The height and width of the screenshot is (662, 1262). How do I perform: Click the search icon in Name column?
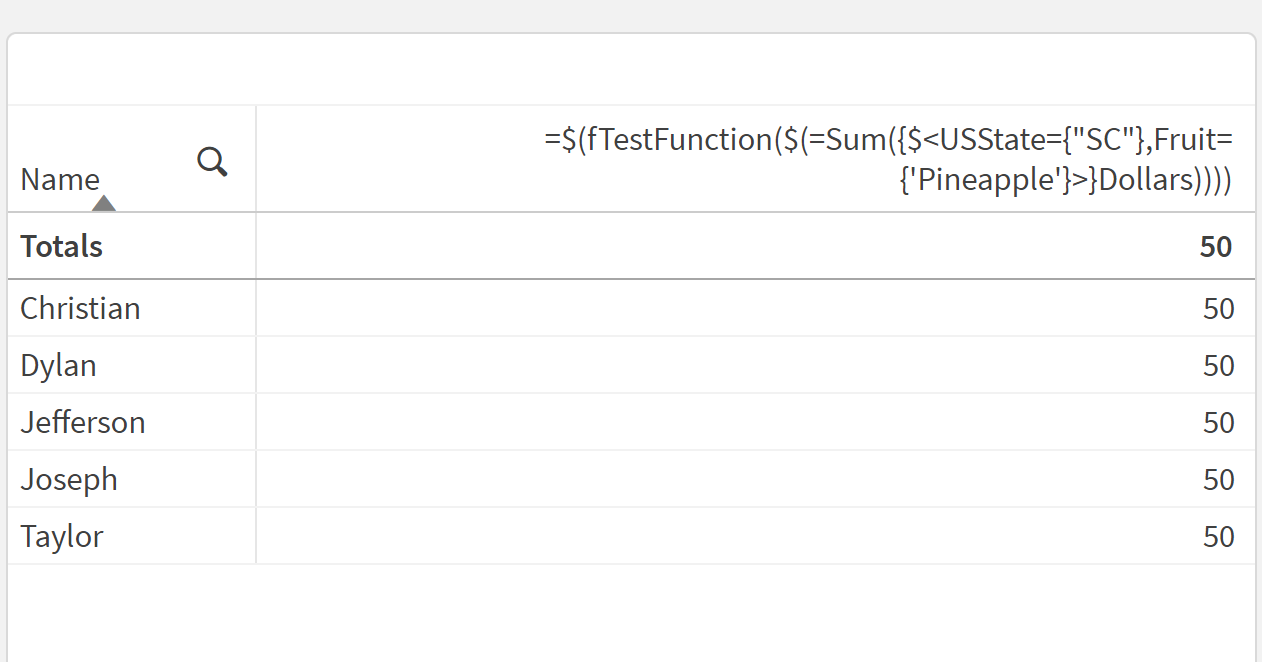tap(212, 161)
